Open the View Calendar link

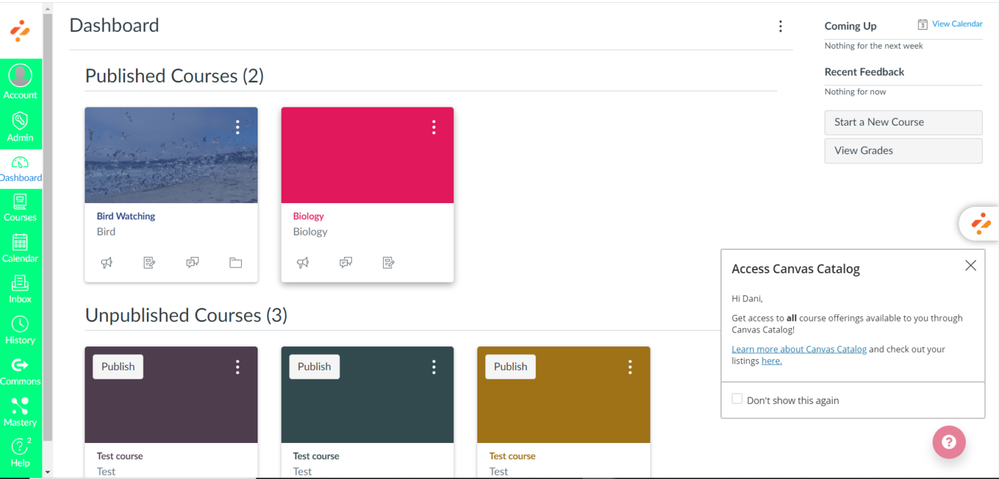click(x=956, y=24)
